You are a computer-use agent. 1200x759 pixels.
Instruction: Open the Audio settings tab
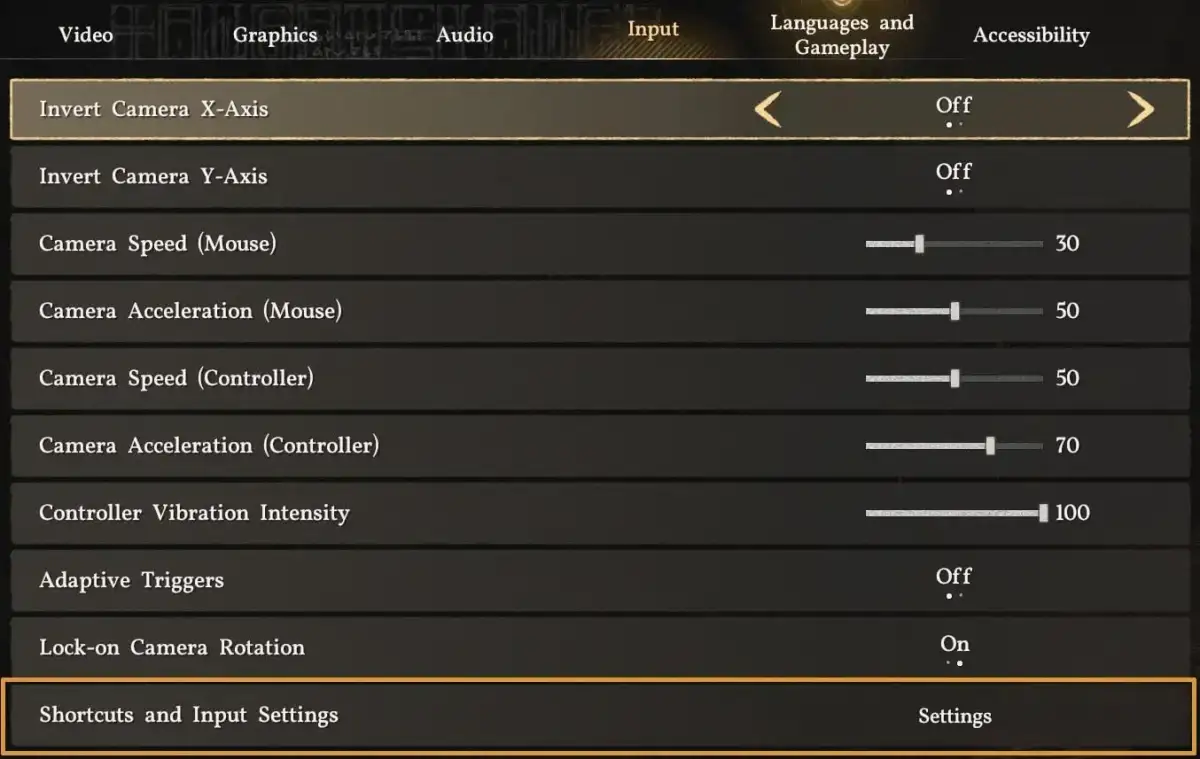tap(465, 34)
